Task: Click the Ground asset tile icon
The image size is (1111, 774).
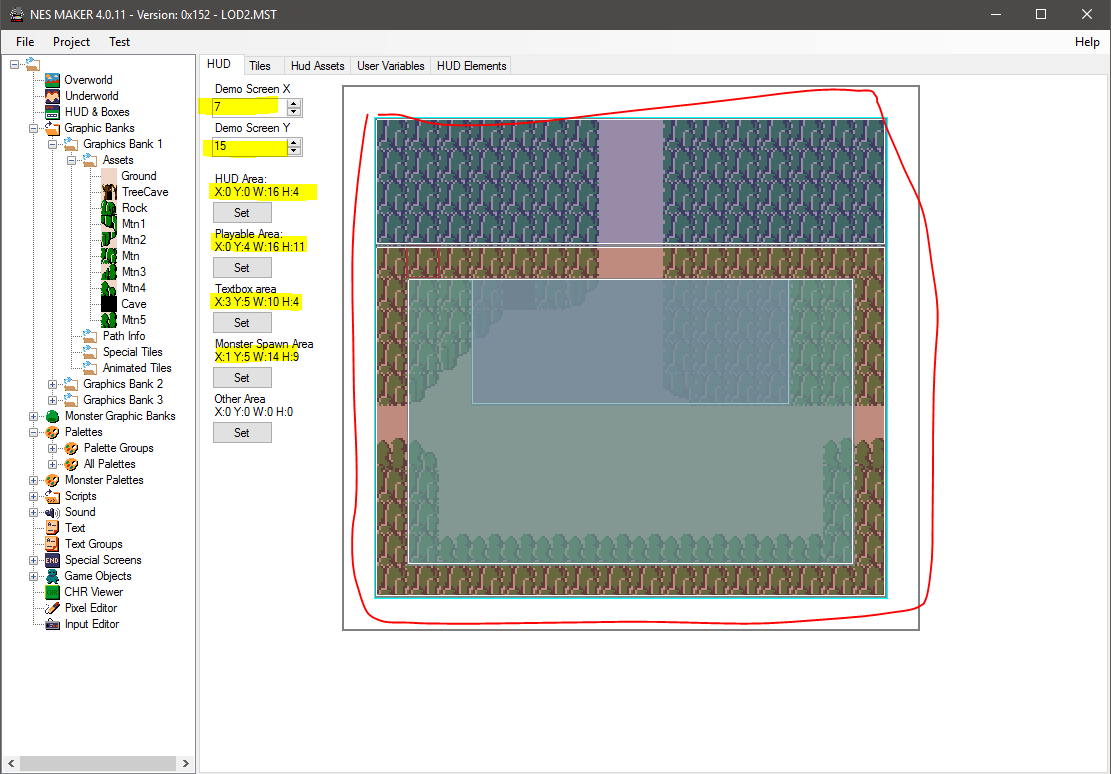Action: tap(109, 176)
